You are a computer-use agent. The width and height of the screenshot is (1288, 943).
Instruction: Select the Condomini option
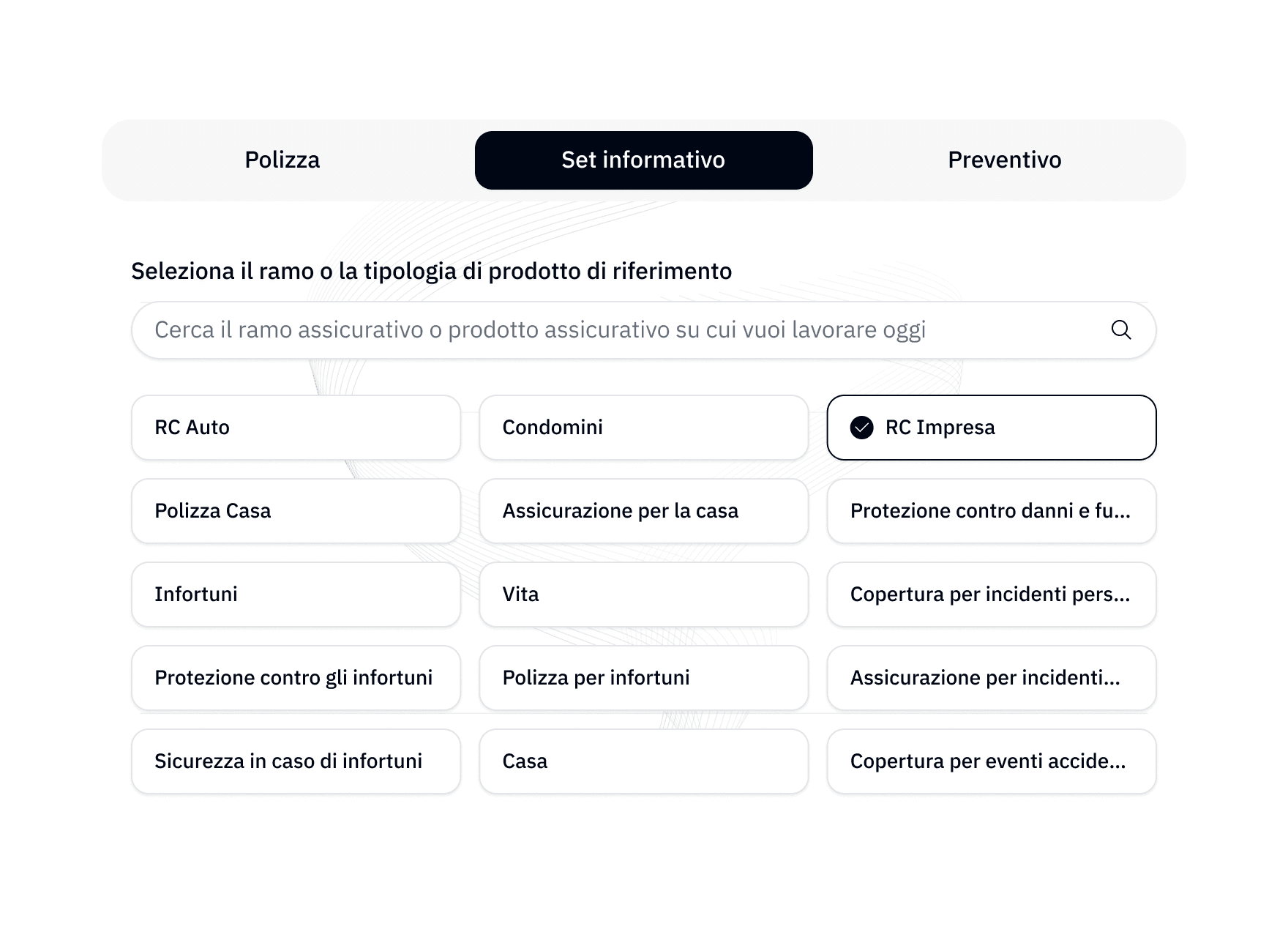[x=643, y=427]
